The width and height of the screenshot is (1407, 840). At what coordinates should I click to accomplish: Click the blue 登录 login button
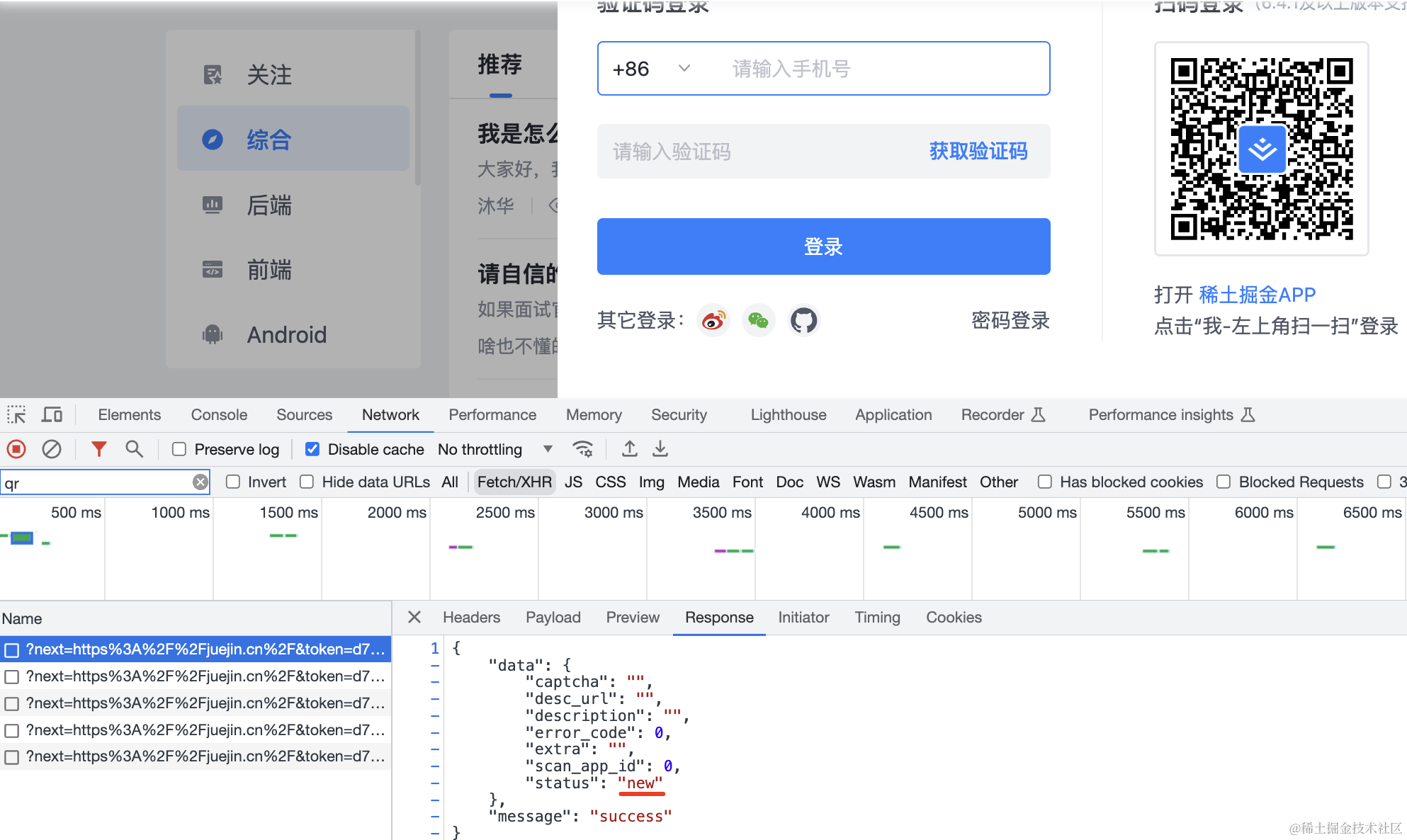tap(823, 246)
